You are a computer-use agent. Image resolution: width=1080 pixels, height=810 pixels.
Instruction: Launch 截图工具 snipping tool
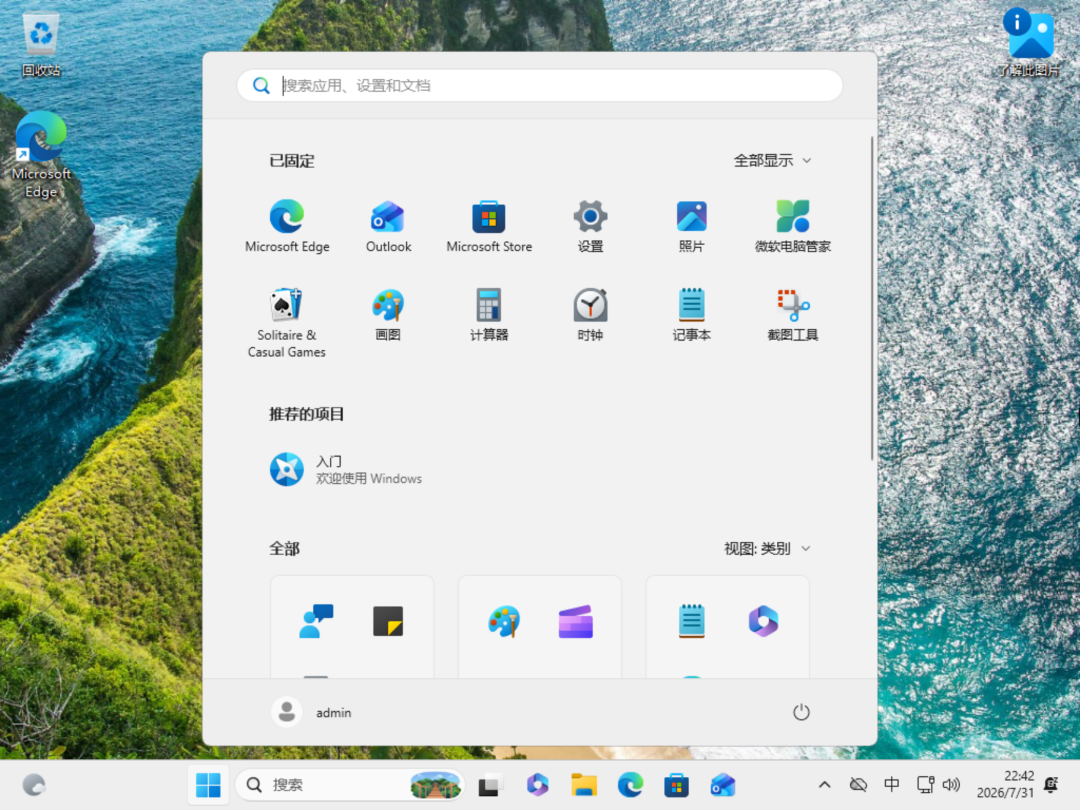pos(793,315)
